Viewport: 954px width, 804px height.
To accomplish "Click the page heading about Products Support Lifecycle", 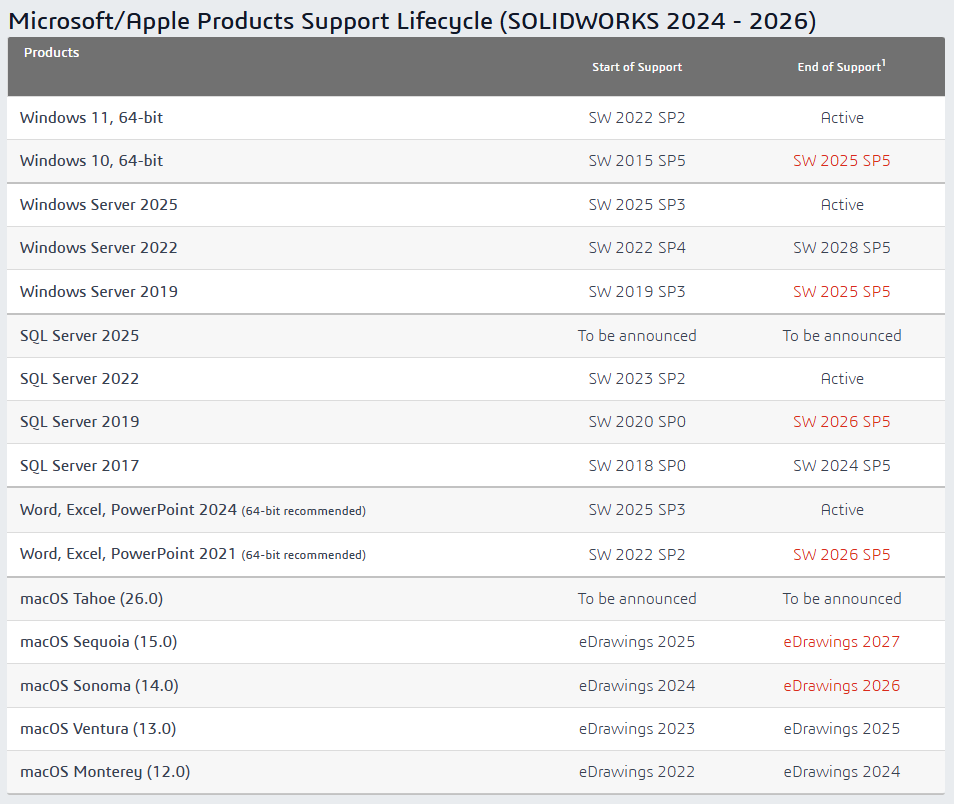I will click(x=412, y=19).
